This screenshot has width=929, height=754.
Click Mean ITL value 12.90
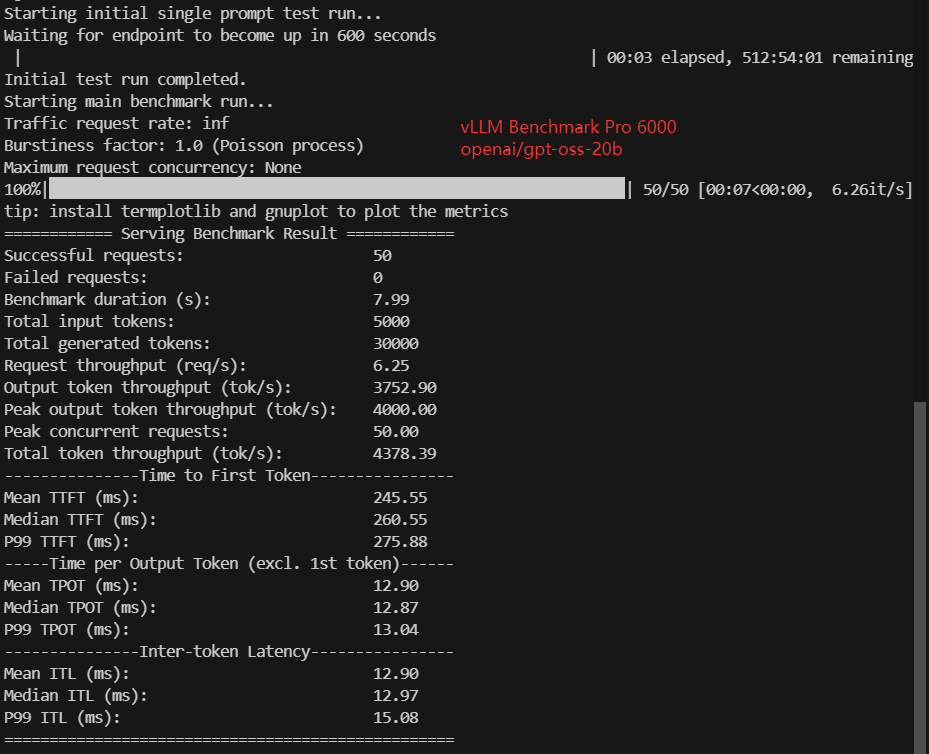[x=396, y=673]
